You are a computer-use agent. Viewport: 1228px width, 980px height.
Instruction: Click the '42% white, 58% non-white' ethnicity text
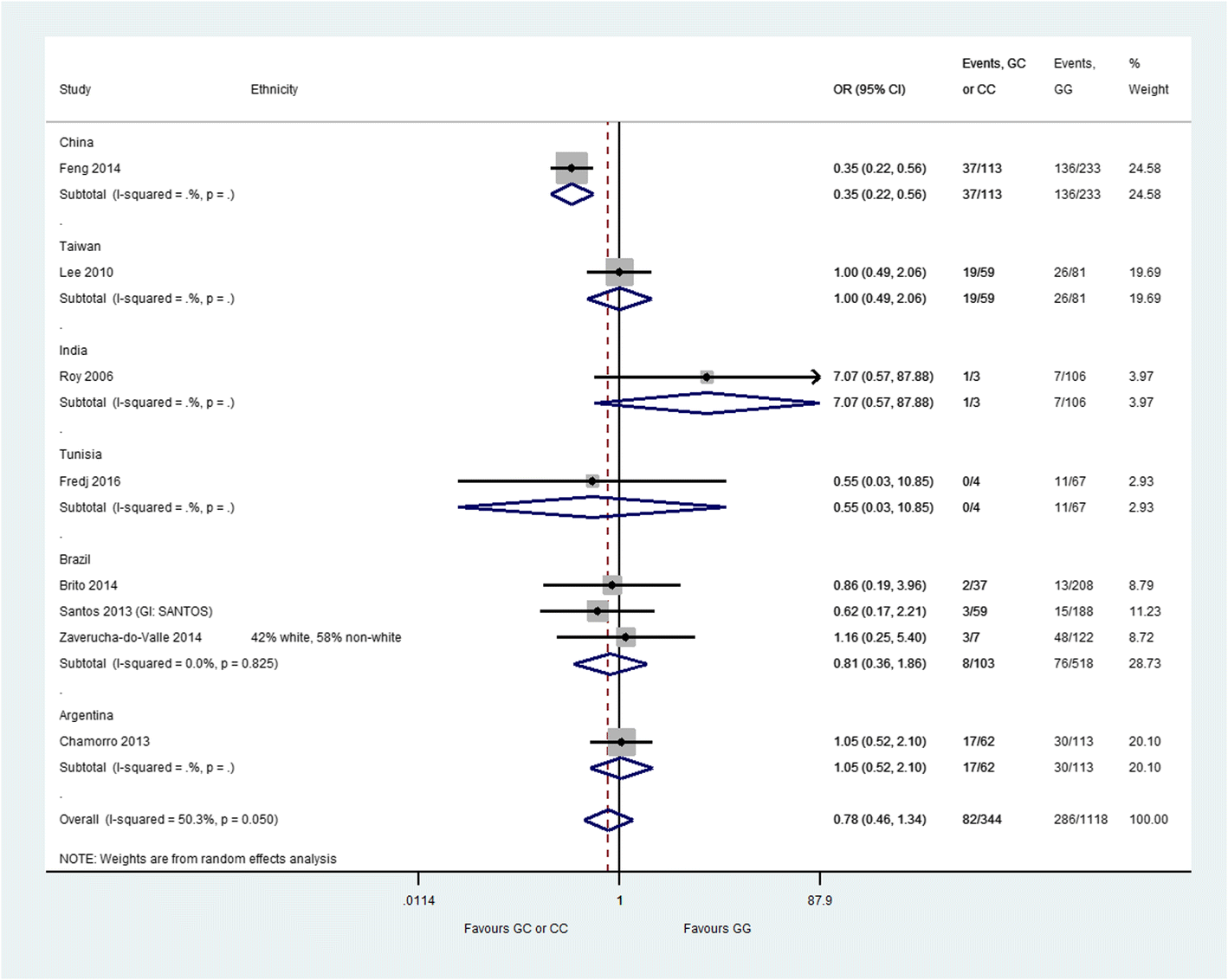click(326, 637)
